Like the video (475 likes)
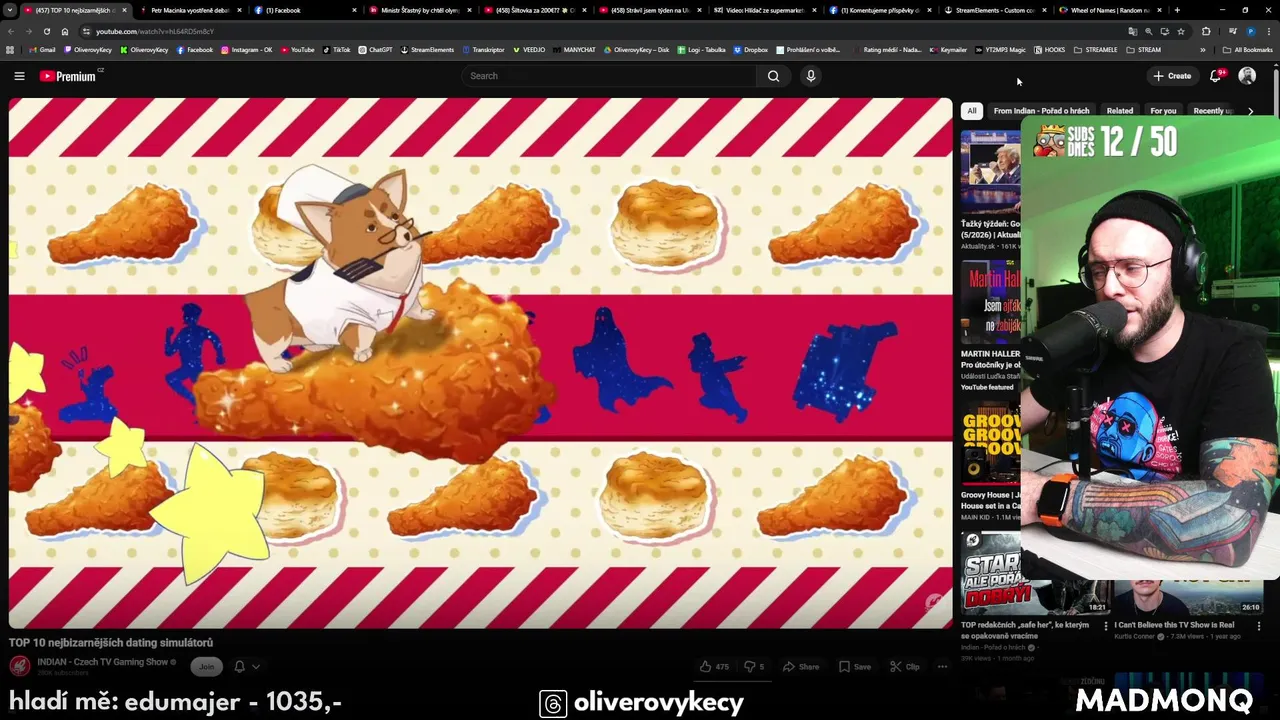The width and height of the screenshot is (1280, 720). (715, 667)
